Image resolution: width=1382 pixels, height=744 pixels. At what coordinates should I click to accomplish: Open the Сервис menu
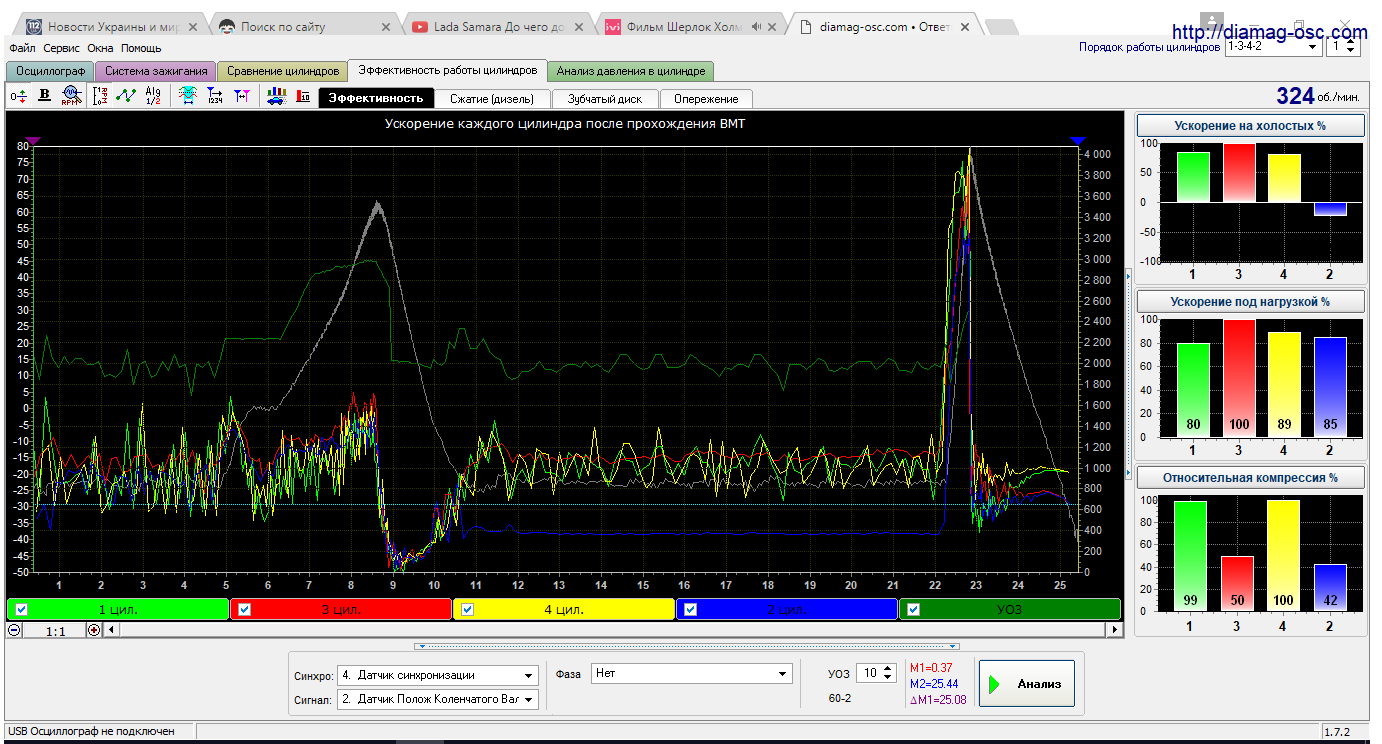pos(62,47)
